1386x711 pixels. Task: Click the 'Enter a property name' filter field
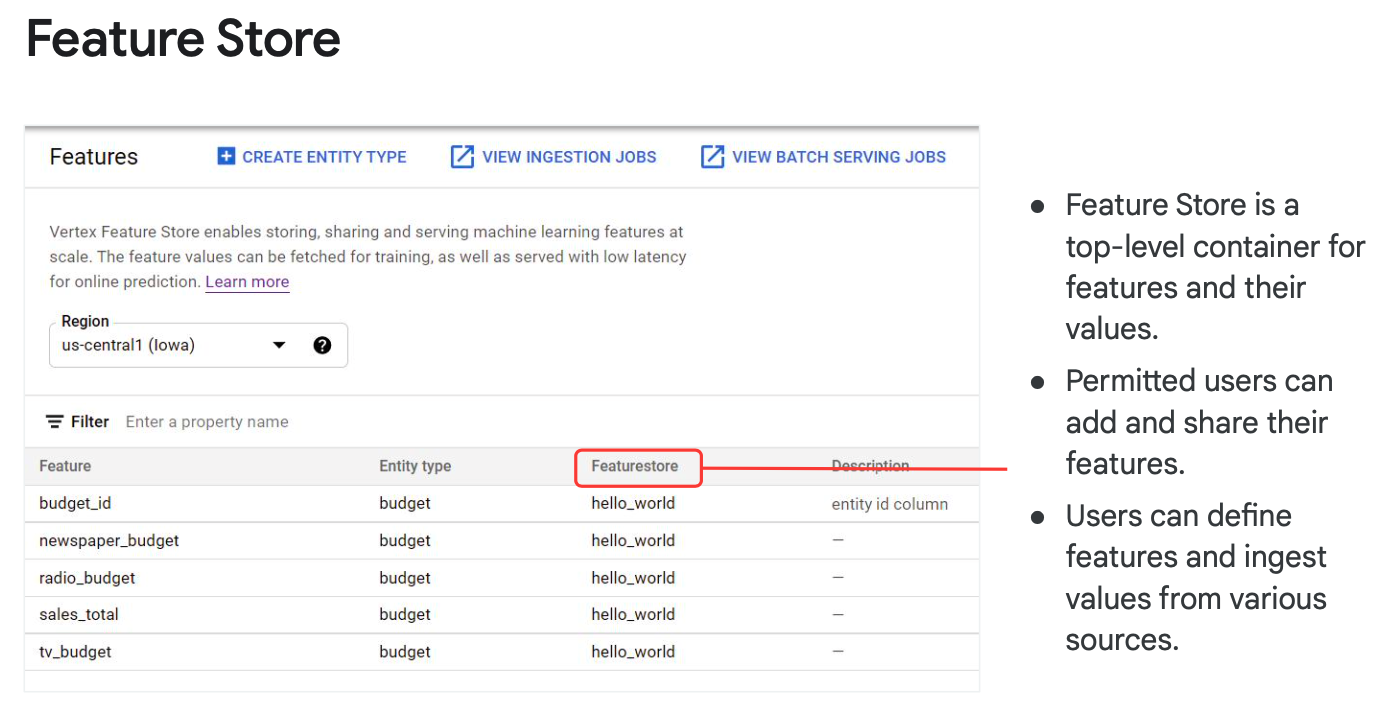(207, 422)
